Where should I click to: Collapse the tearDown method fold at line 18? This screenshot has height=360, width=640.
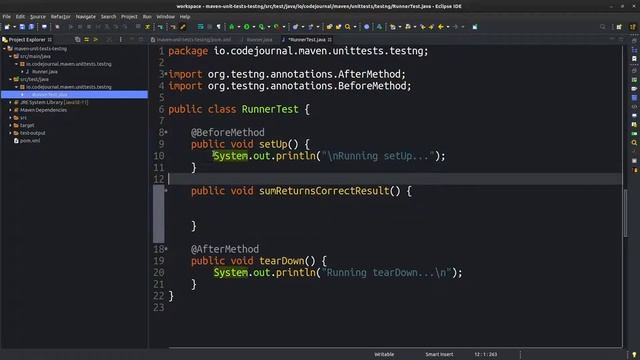[166, 249]
